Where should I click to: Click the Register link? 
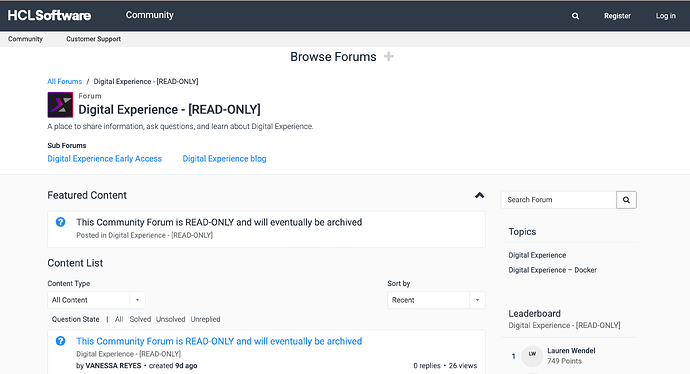pyautogui.click(x=617, y=16)
